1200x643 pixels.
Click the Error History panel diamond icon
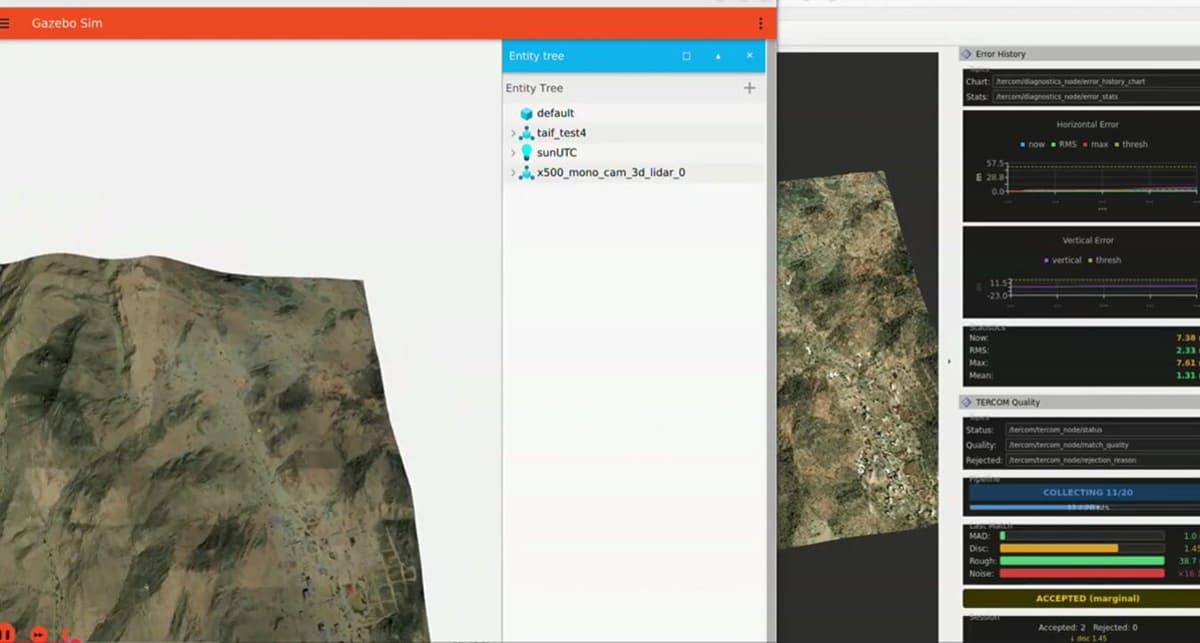[x=967, y=54]
